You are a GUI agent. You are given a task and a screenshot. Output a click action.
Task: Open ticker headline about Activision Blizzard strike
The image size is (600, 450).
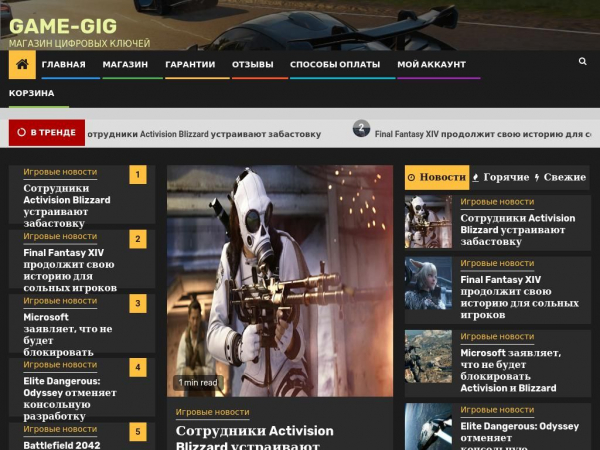204,134
